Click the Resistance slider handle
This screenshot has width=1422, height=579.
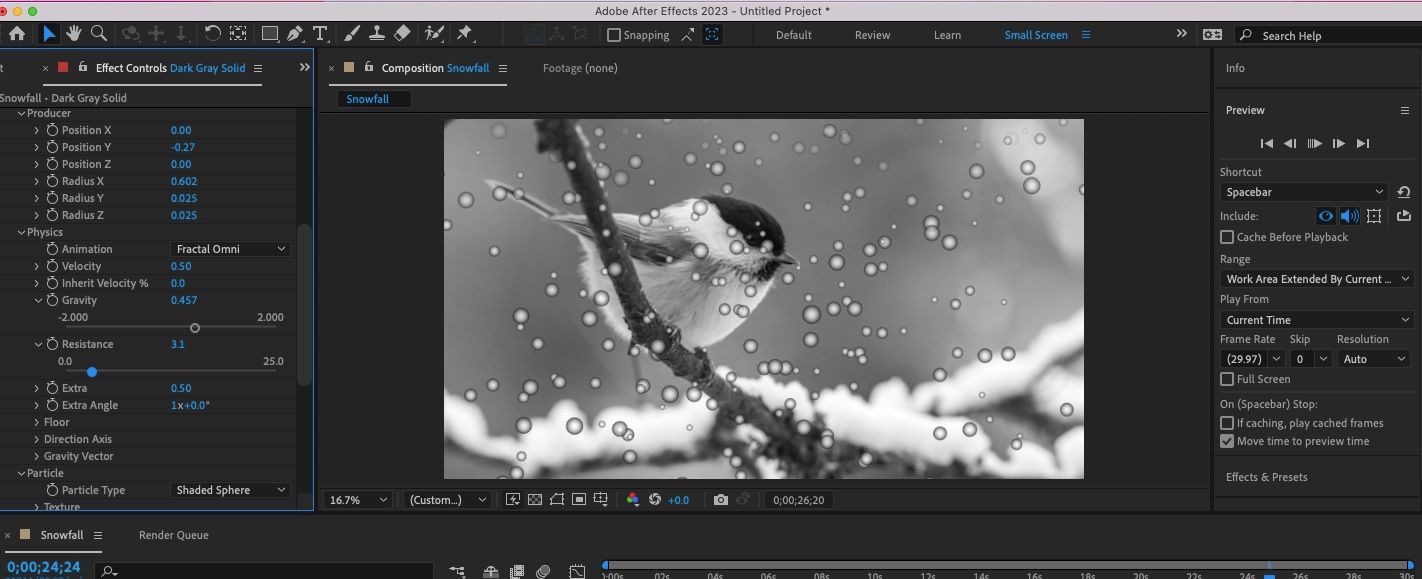coord(92,372)
